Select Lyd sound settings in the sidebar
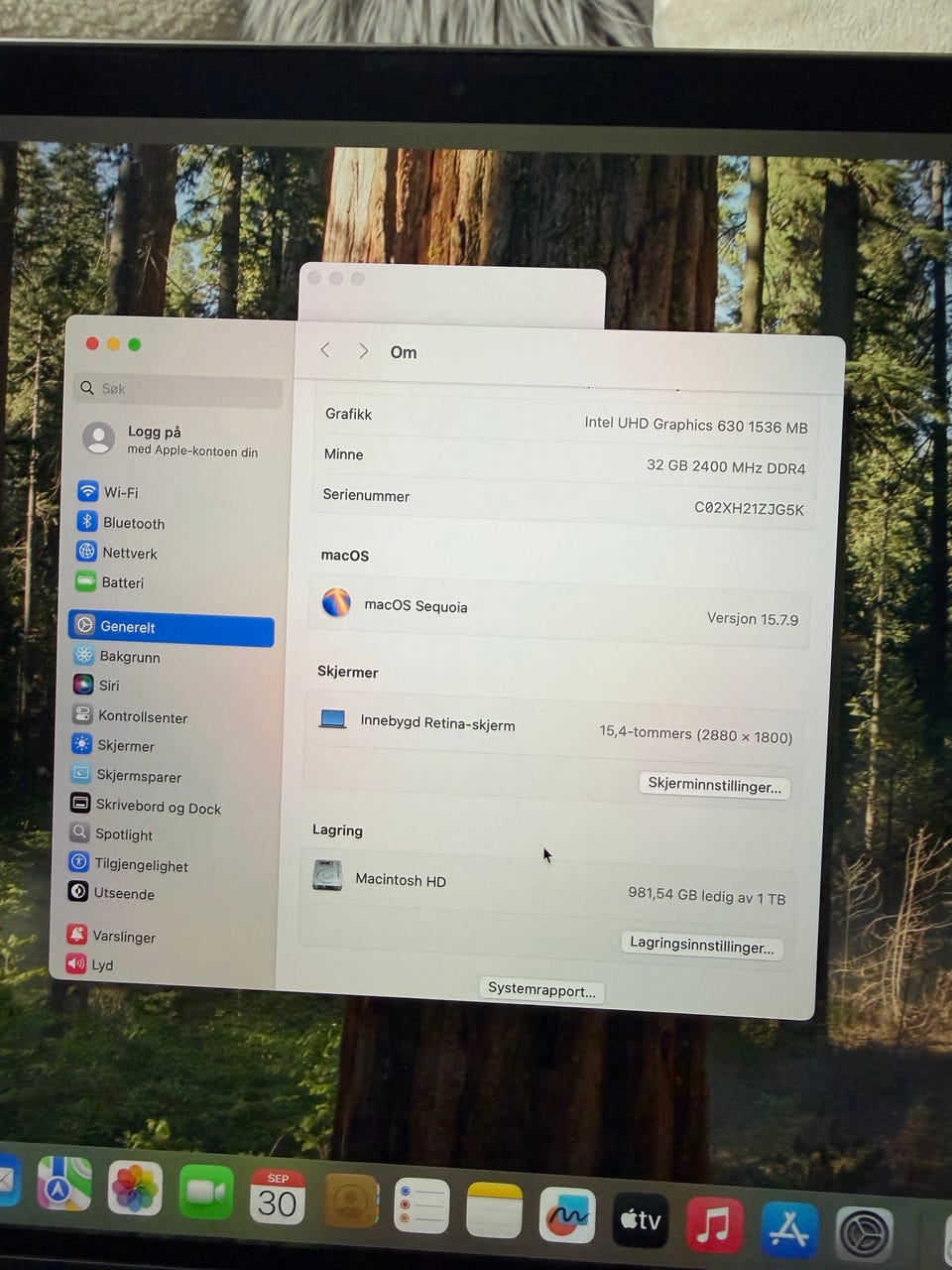The image size is (952, 1270). (89, 963)
